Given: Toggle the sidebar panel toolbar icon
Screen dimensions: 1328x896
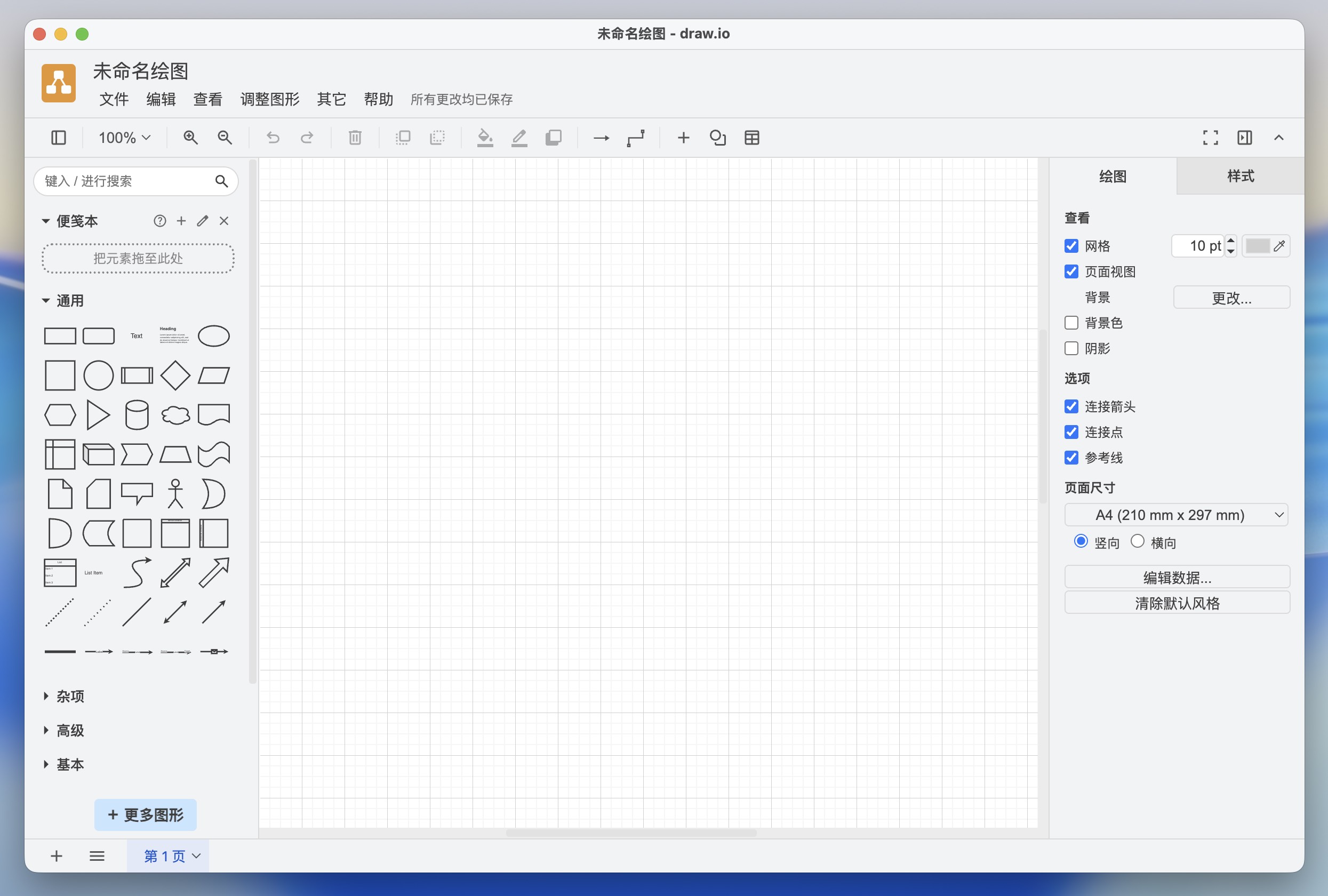Looking at the screenshot, I should (x=58, y=138).
